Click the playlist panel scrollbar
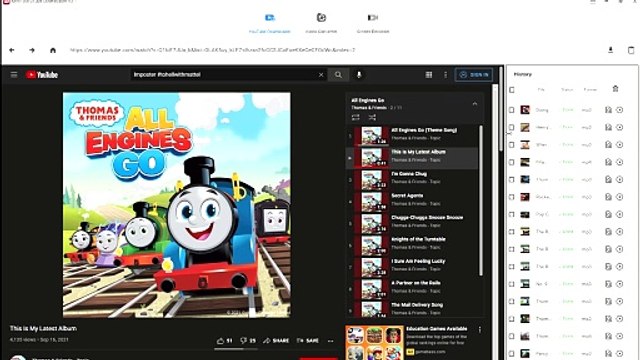This screenshot has width=640, height=360. [x=481, y=200]
